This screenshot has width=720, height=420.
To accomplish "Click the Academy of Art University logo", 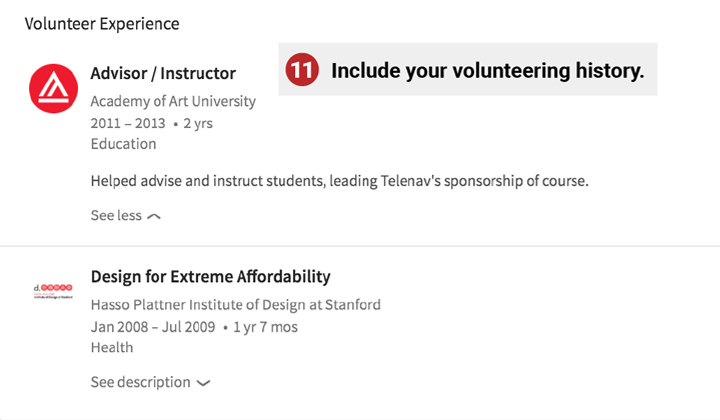I will click(x=53, y=89).
